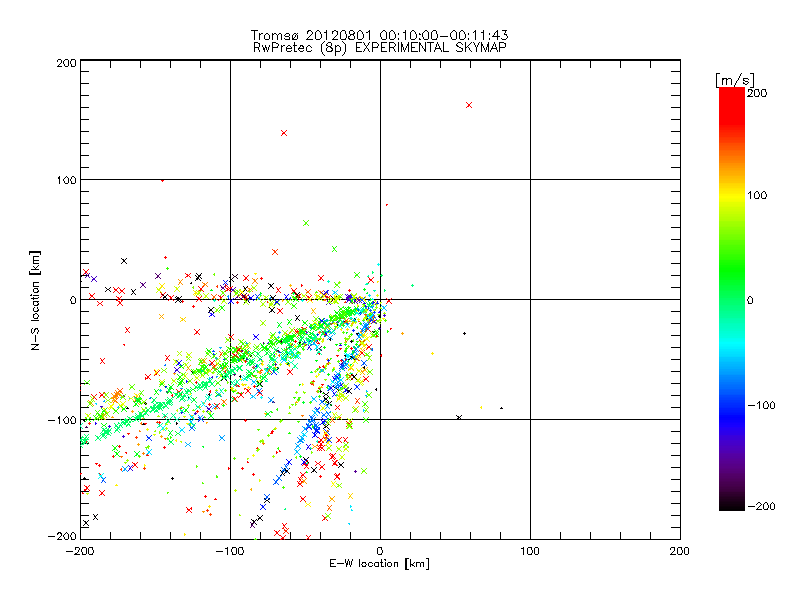Click the colorbar tick label '0'
The height and width of the screenshot is (600, 800).
coord(750,300)
